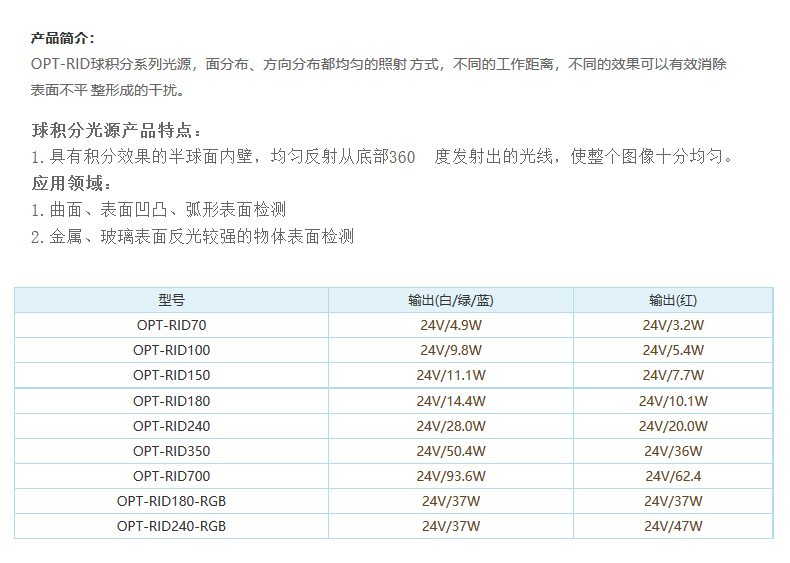Screen dimensions: 790x563
Task: Select OPT-RID180-RGB white/green/blue output 24V/37W
Action: 451,502
